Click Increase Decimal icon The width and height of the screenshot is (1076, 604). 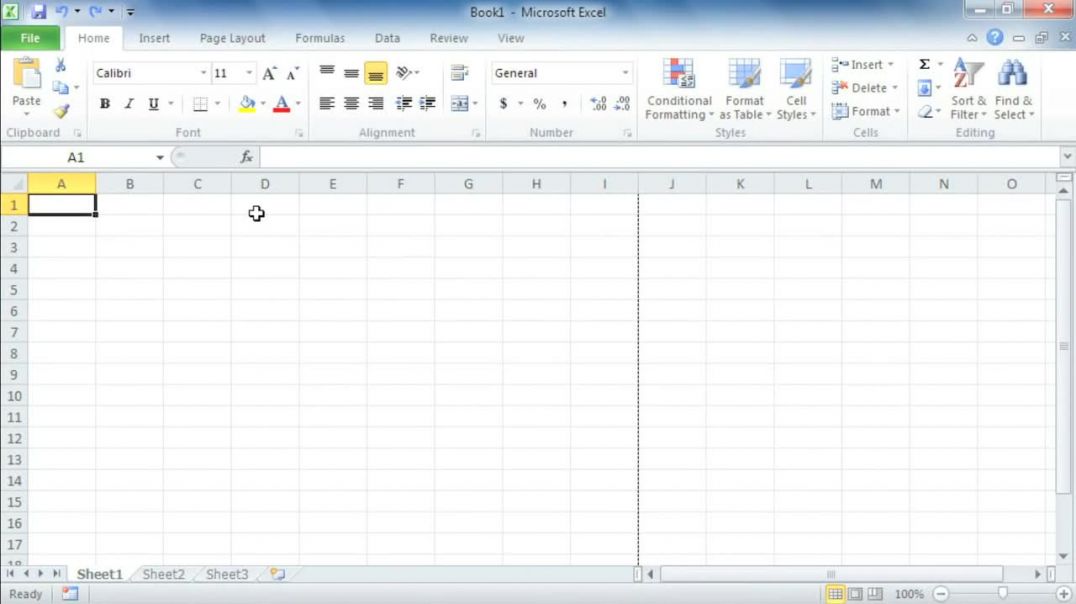click(598, 104)
